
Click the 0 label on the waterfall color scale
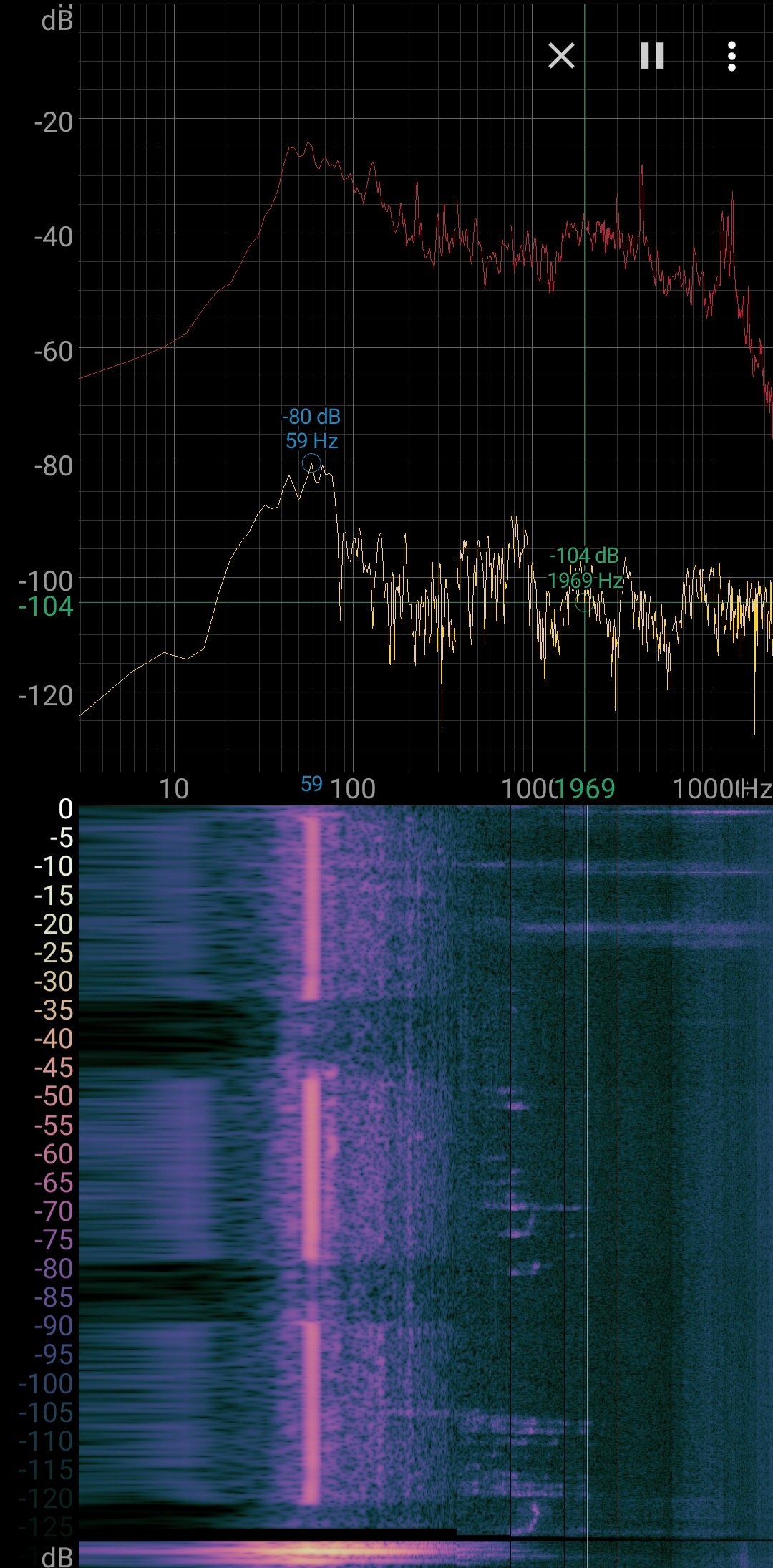click(x=65, y=809)
